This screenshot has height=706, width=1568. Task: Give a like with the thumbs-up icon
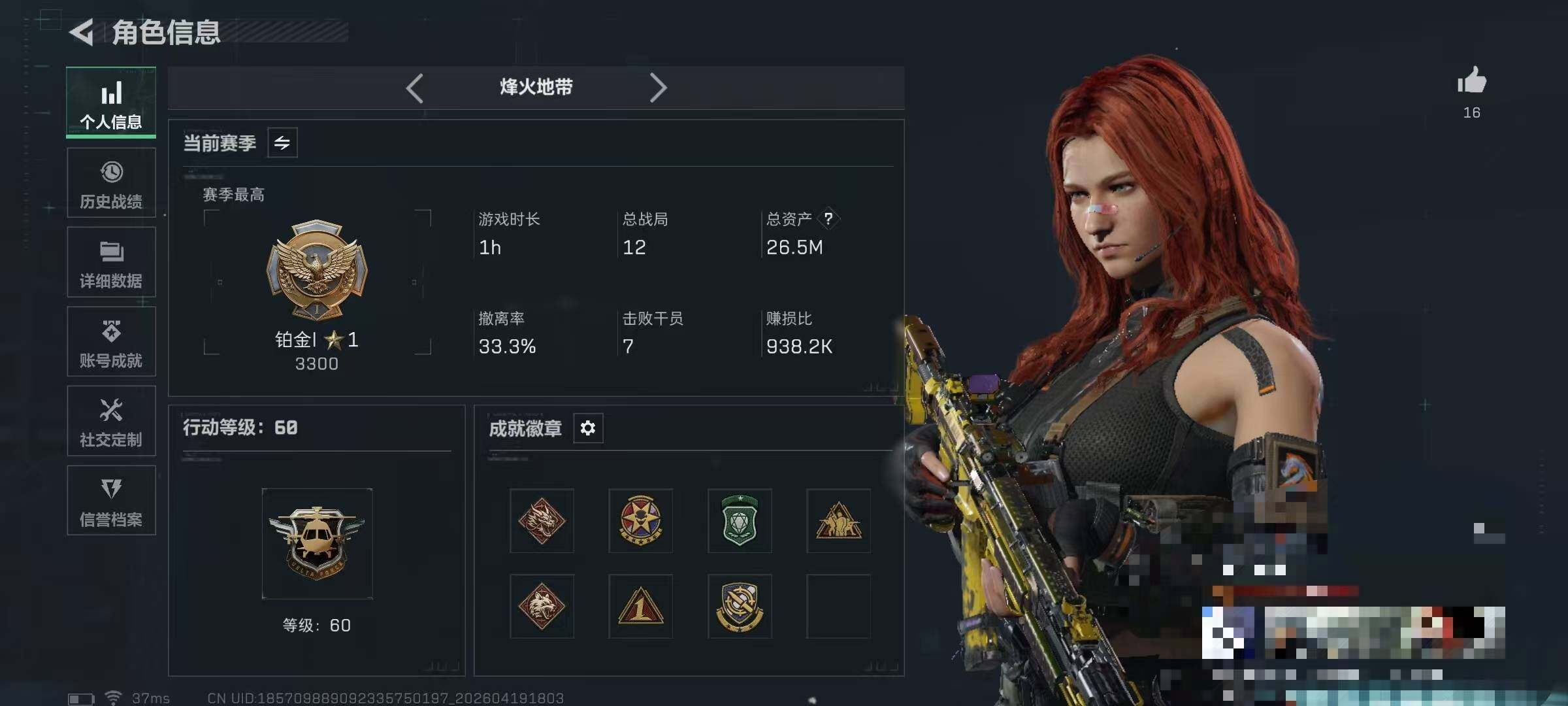pos(1471,81)
